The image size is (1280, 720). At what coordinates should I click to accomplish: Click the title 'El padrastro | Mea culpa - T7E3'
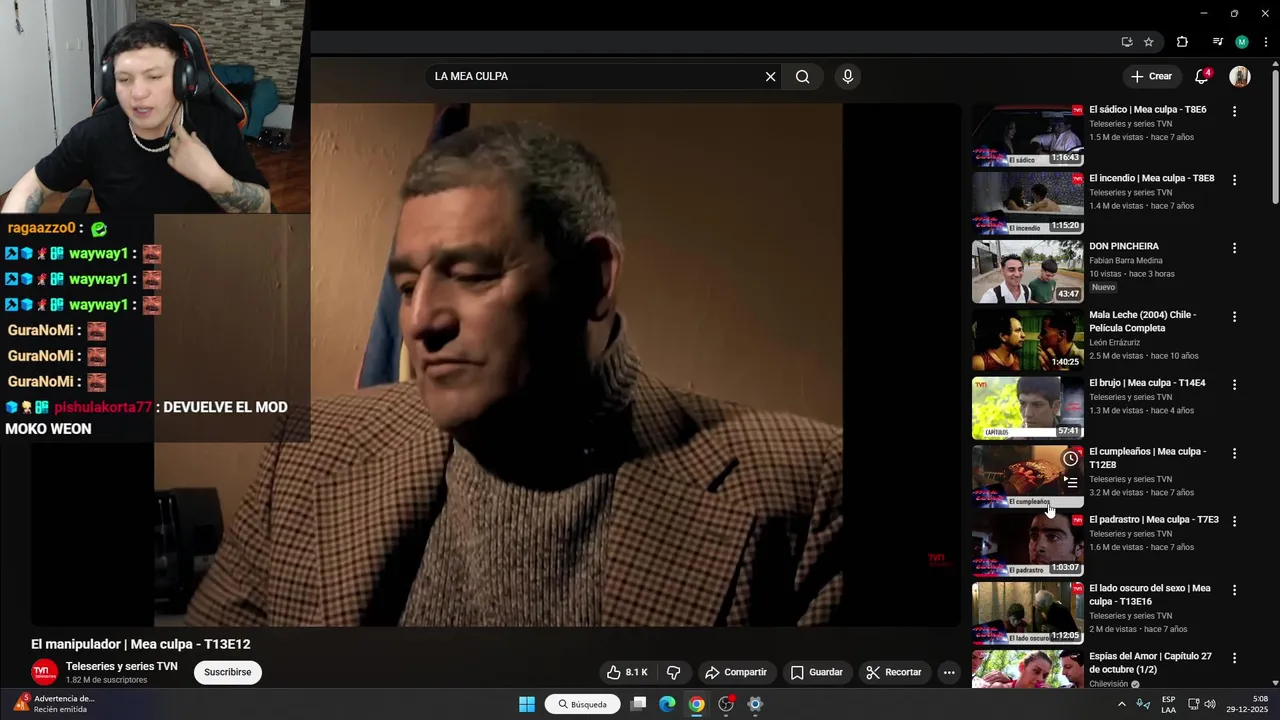(x=1154, y=520)
